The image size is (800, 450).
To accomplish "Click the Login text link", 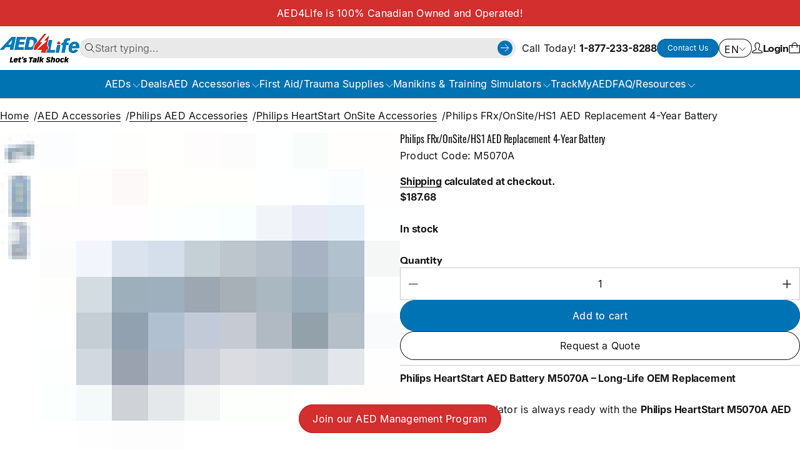I will click(776, 48).
